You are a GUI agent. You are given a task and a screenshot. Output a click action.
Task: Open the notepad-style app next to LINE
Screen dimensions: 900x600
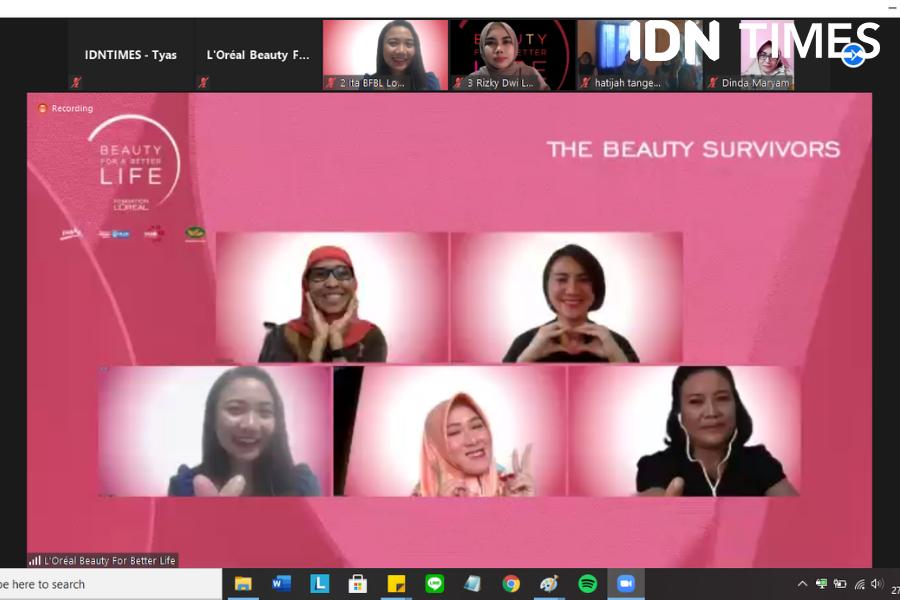pyautogui.click(x=472, y=584)
